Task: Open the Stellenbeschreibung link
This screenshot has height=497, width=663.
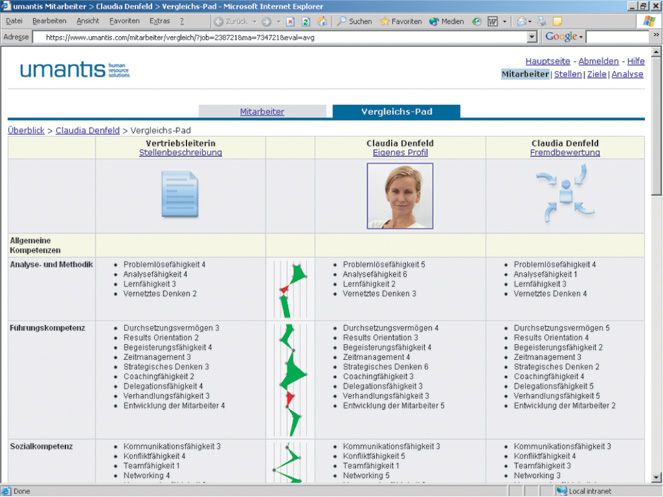Action: point(180,153)
